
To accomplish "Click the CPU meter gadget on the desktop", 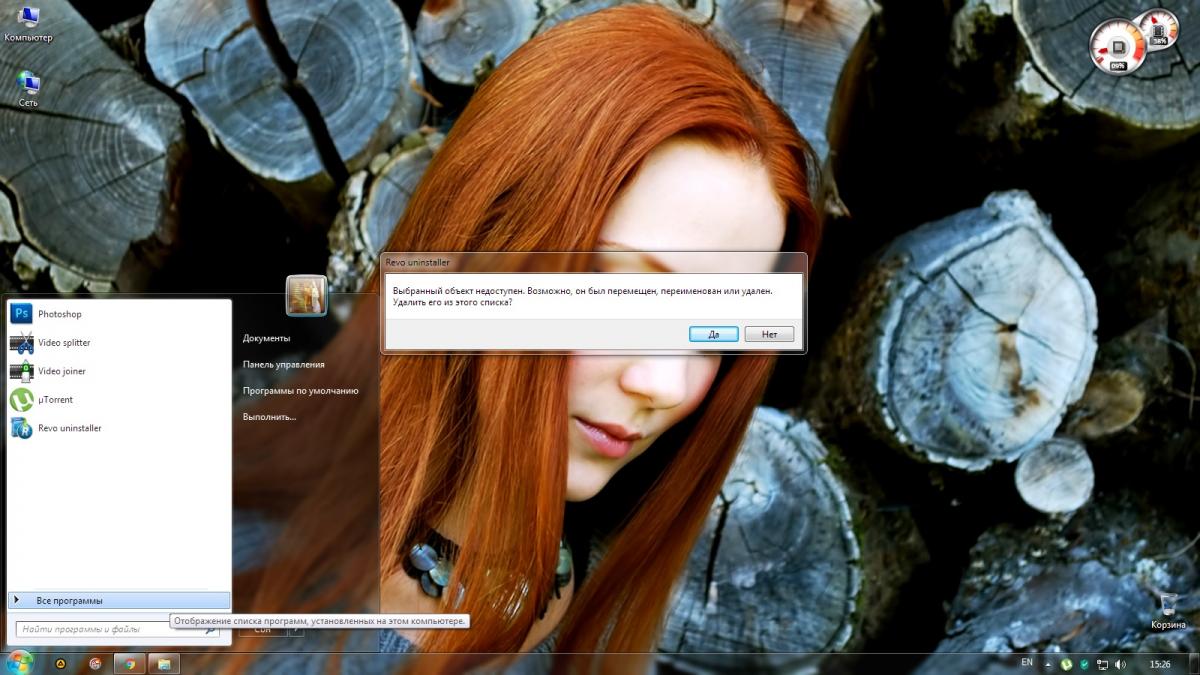I will pos(1116,45).
